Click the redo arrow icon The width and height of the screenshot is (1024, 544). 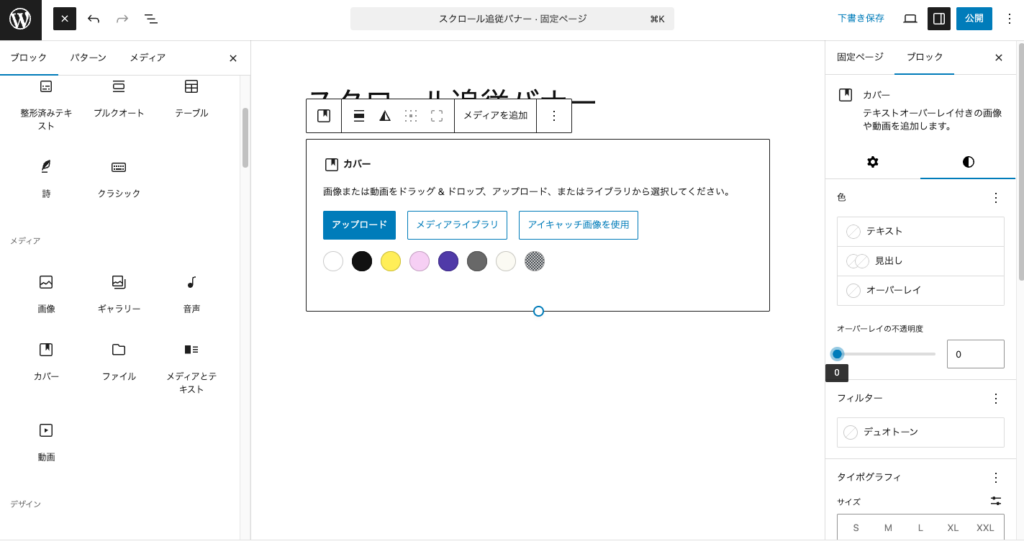pyautogui.click(x=122, y=19)
